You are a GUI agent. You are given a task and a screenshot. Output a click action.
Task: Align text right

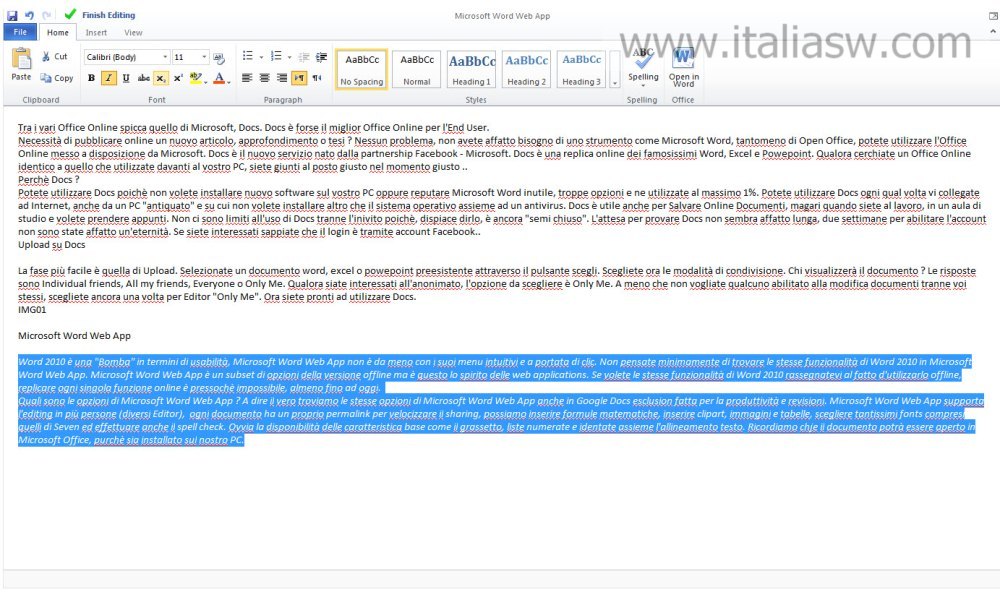pos(281,78)
